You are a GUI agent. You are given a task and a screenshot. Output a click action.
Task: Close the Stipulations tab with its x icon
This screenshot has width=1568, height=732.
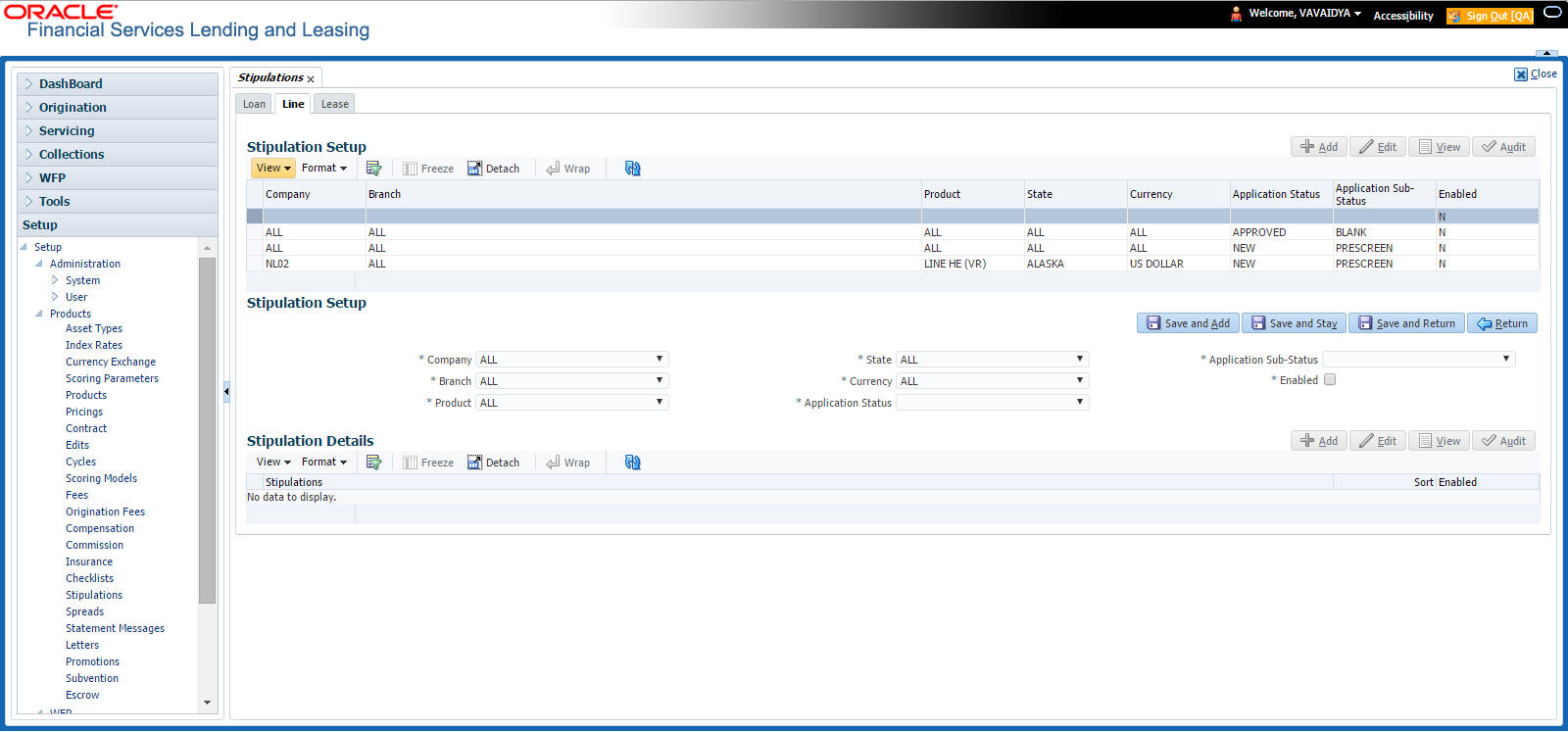click(x=311, y=79)
